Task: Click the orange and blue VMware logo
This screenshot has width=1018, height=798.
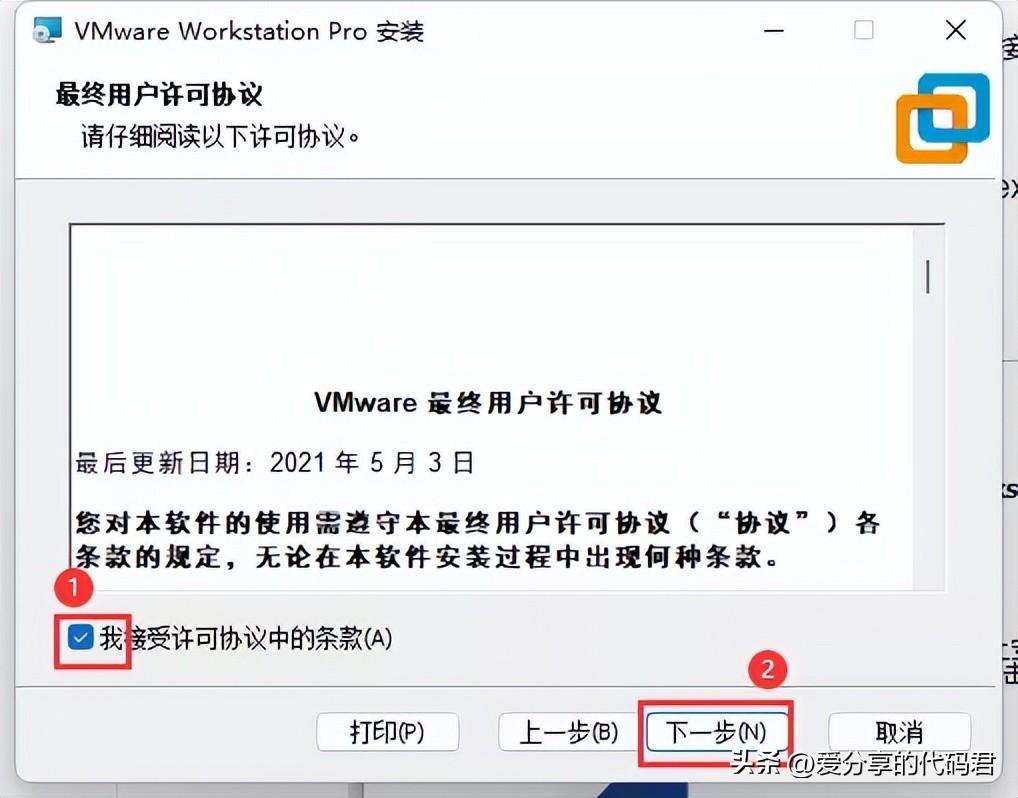Action: pyautogui.click(x=943, y=118)
